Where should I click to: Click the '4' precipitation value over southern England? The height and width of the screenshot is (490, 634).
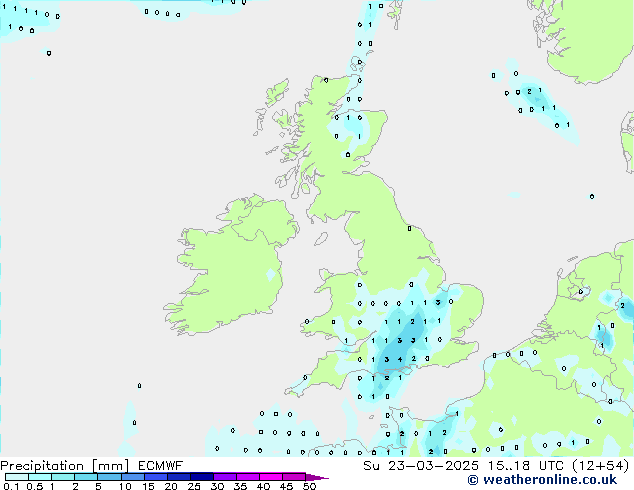coord(400,359)
